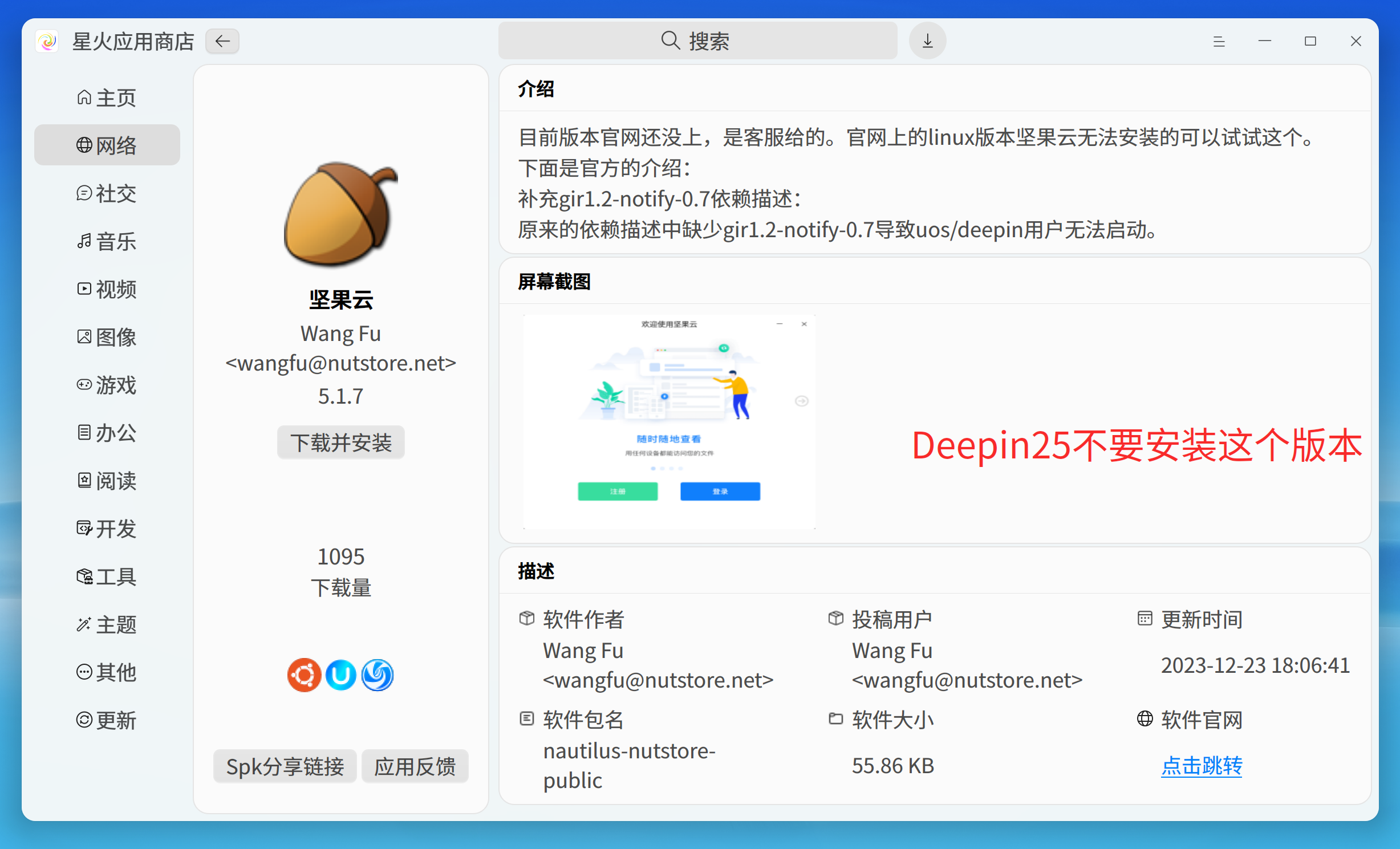Image resolution: width=1400 pixels, height=849 pixels.
Task: Click the UOS compatibility icon
Action: (340, 675)
